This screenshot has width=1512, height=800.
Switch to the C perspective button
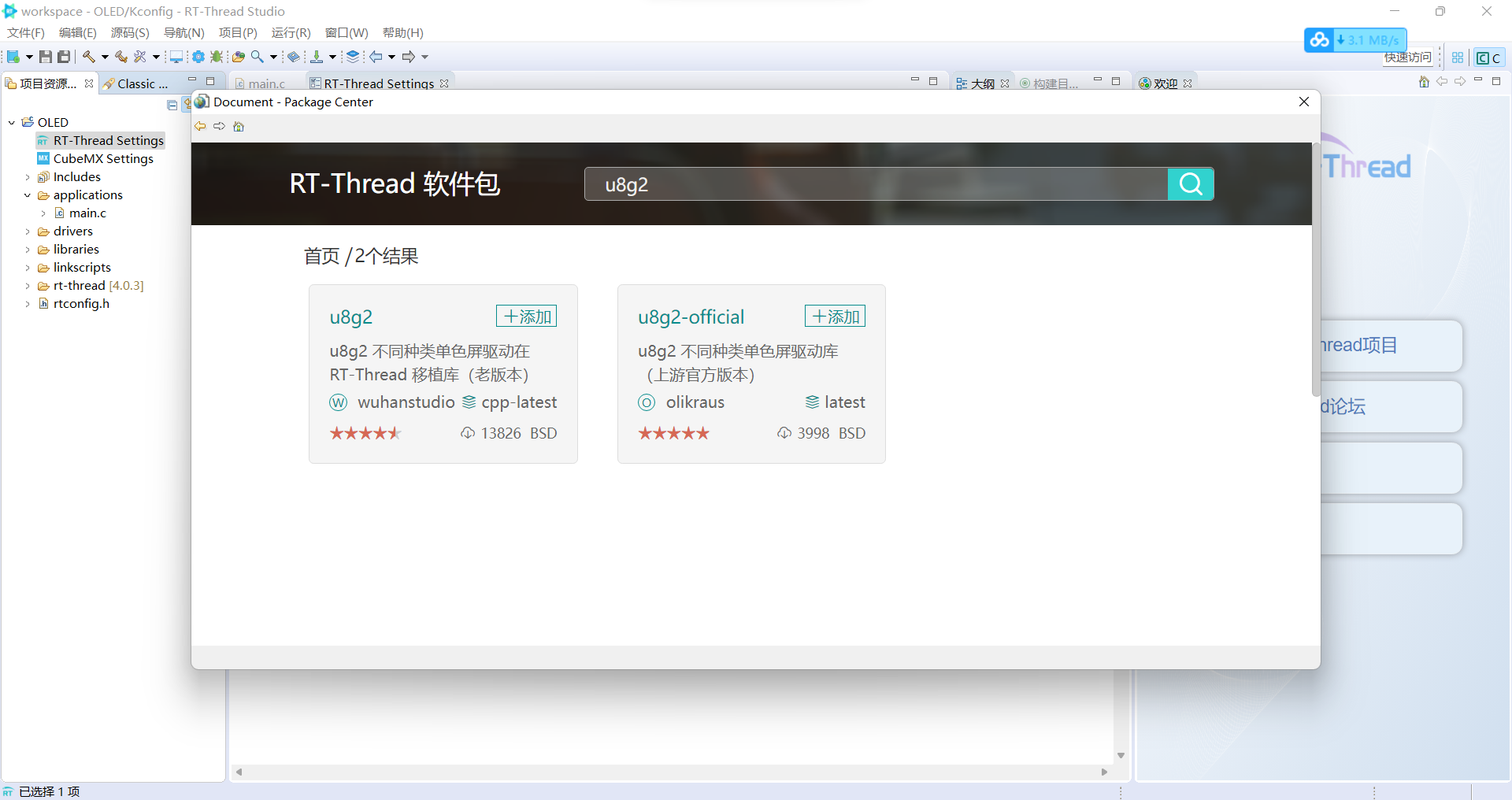1488,57
